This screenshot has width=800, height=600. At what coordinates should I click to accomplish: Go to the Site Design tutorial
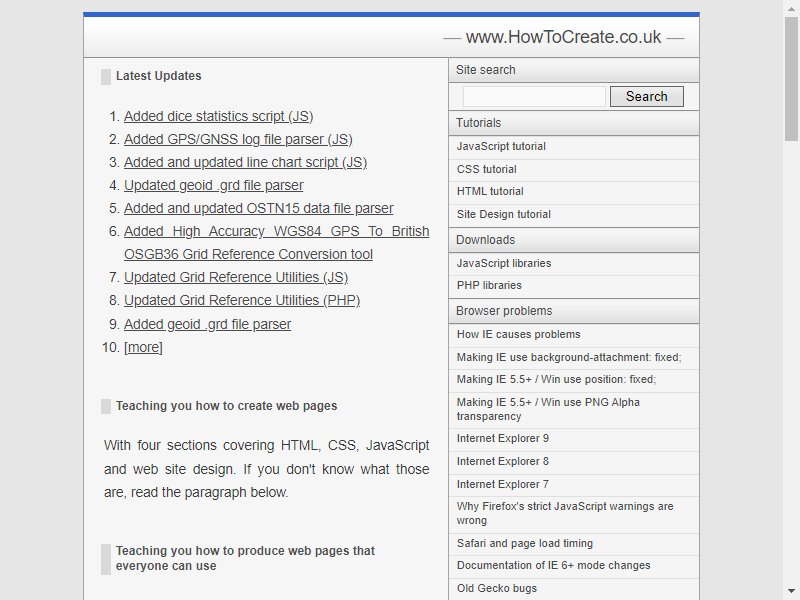coord(574,214)
